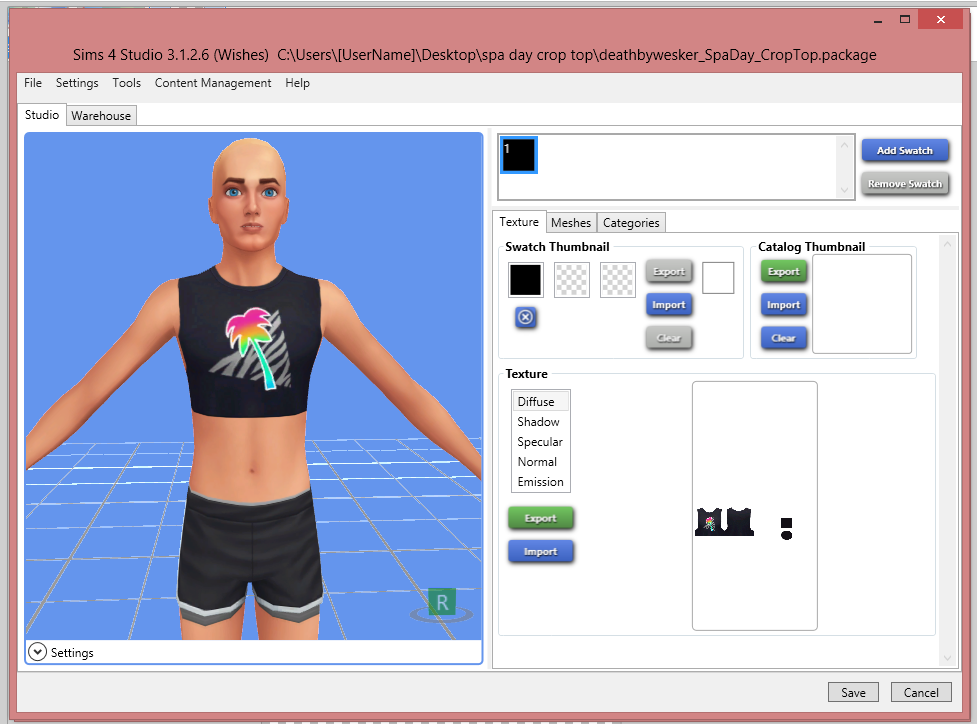Click the blue Import button under Texture
The width and height of the screenshot is (977, 724).
pyautogui.click(x=541, y=551)
